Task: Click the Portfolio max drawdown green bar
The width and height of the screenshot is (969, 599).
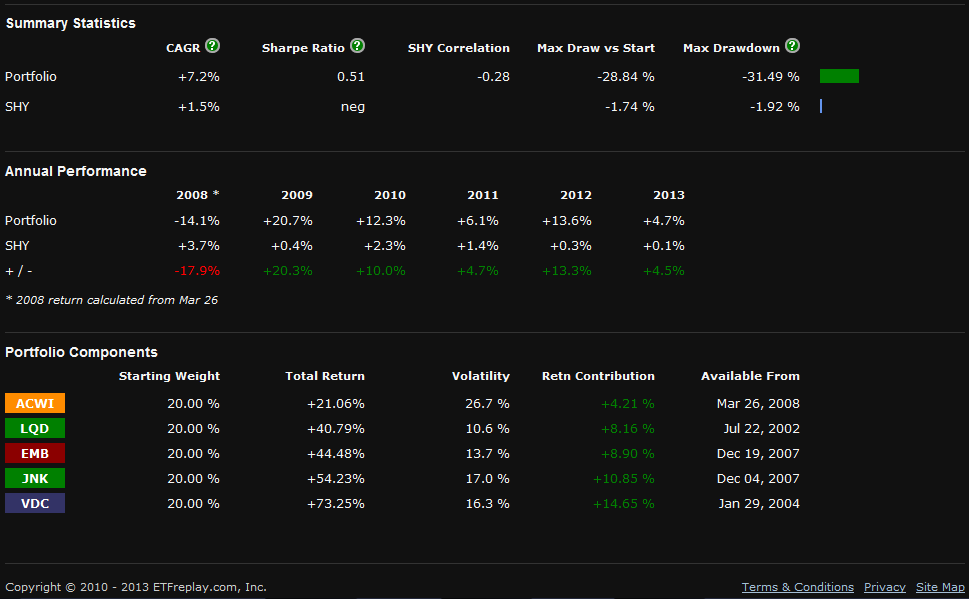Action: (x=839, y=76)
